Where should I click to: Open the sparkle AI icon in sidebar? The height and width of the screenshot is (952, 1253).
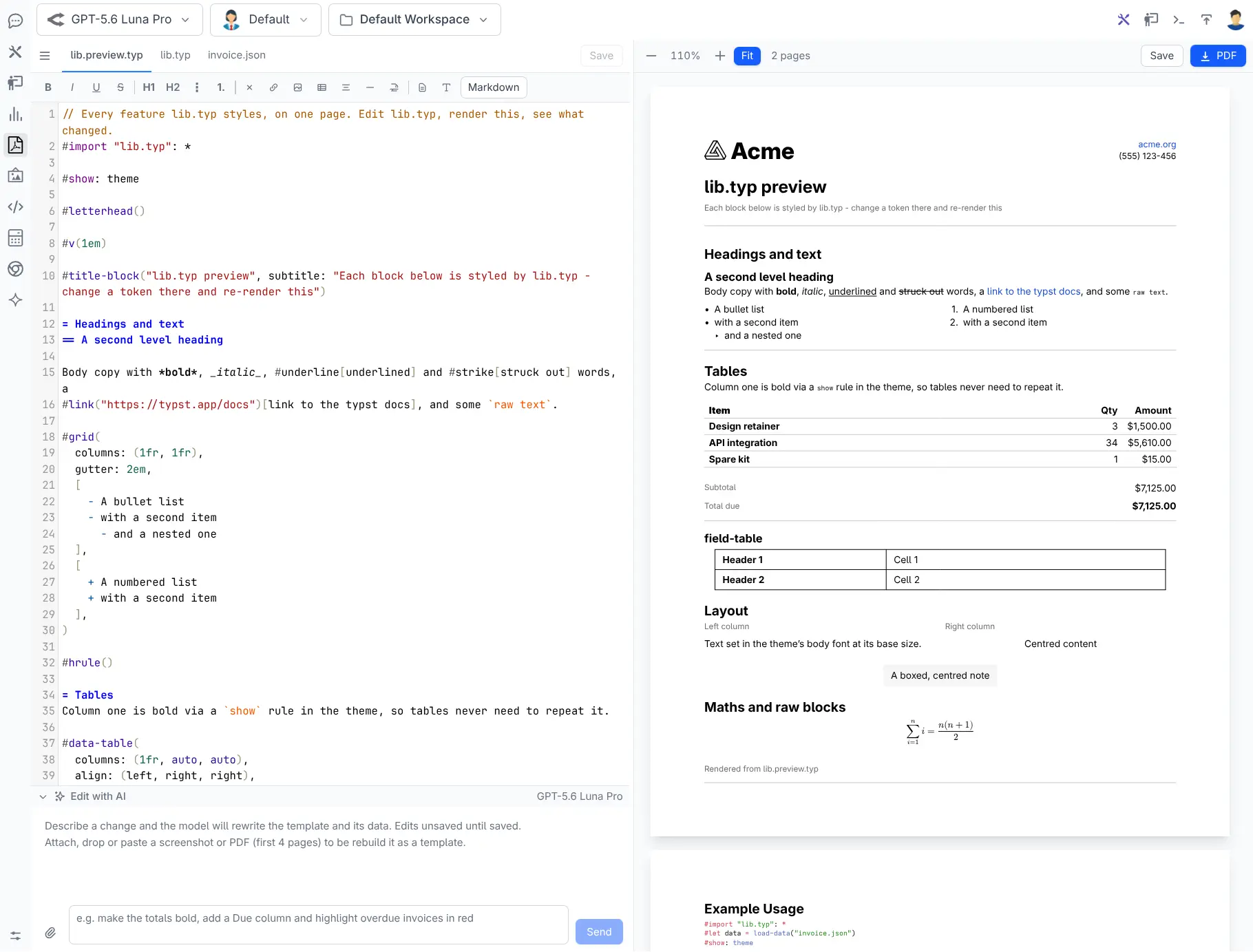tap(16, 299)
